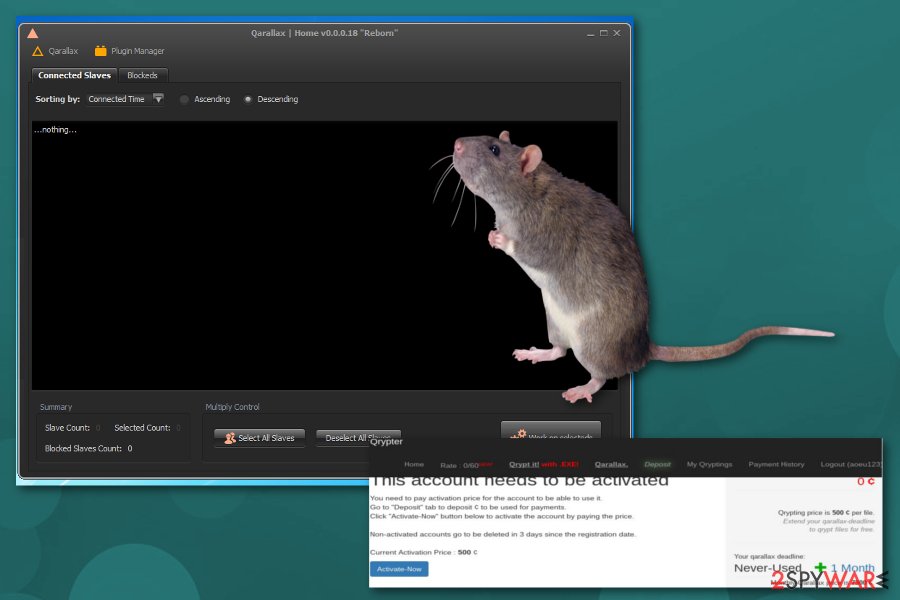900x600 pixels.
Task: Close the Qarallax window
Action: [616, 33]
